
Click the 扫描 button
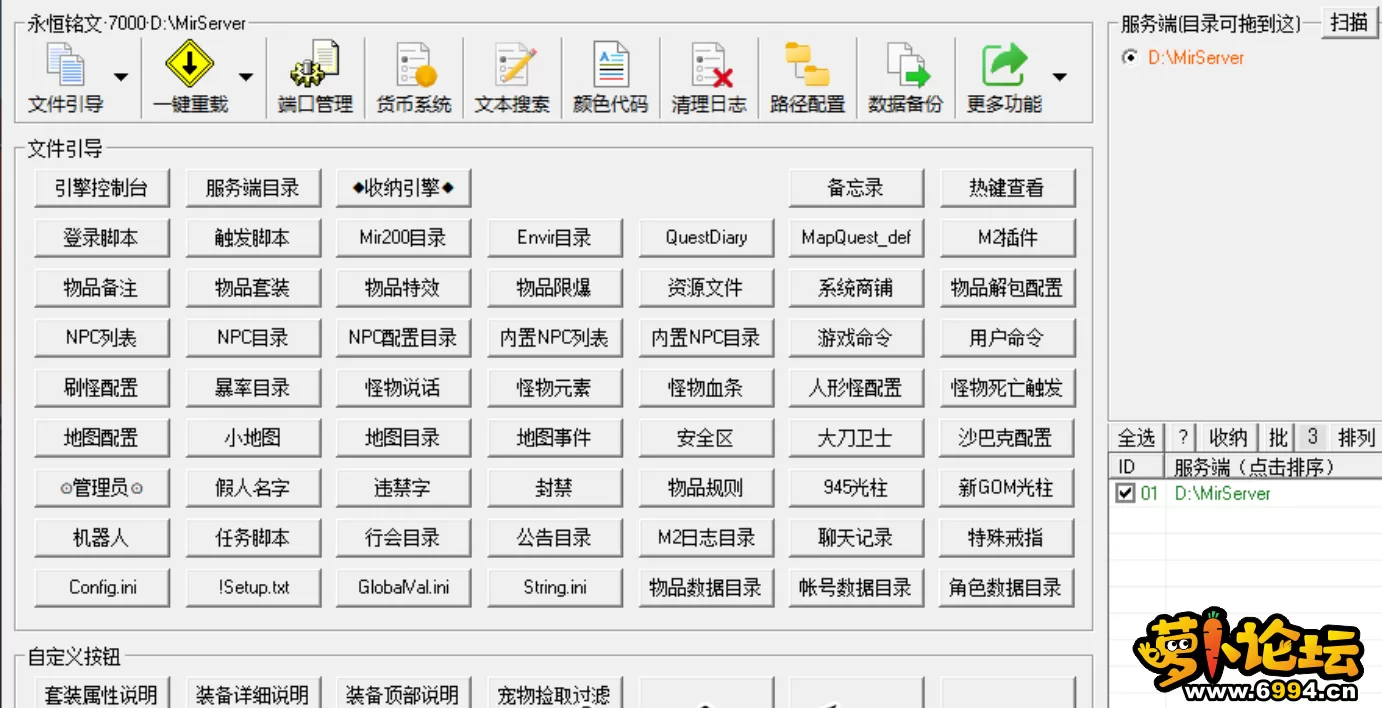[1349, 22]
